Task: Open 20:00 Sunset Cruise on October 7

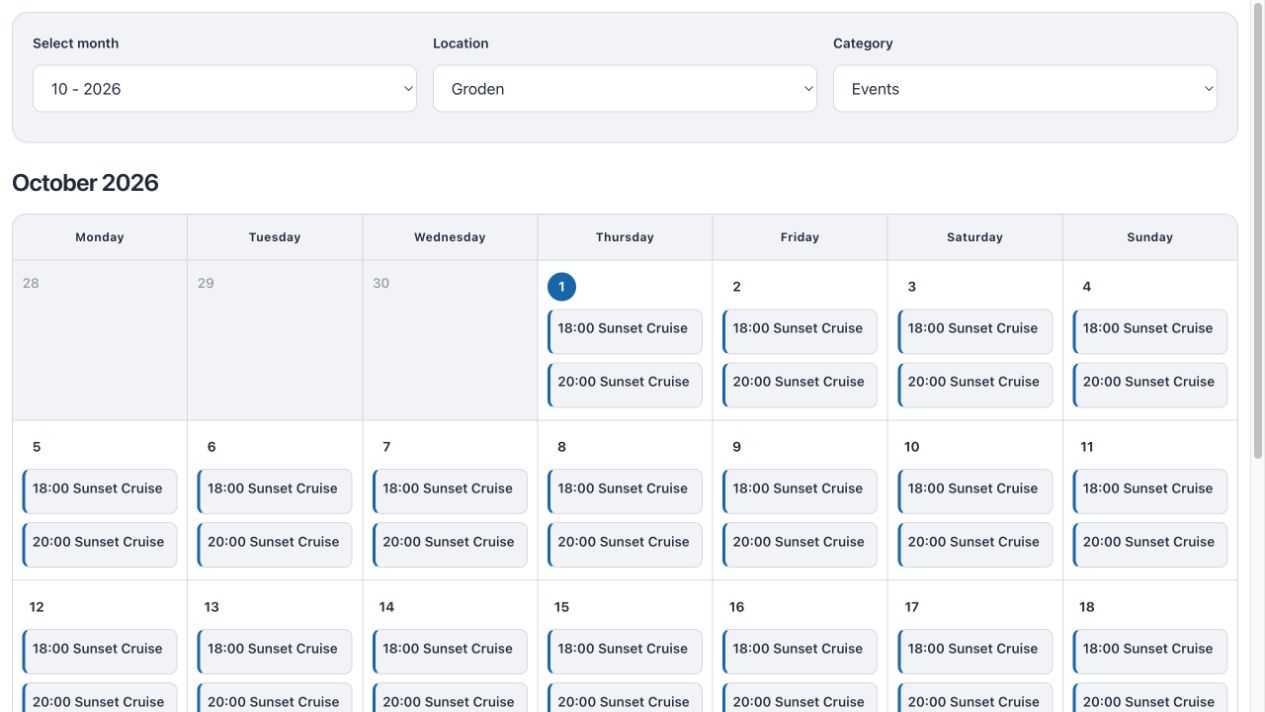Action: click(x=450, y=545)
